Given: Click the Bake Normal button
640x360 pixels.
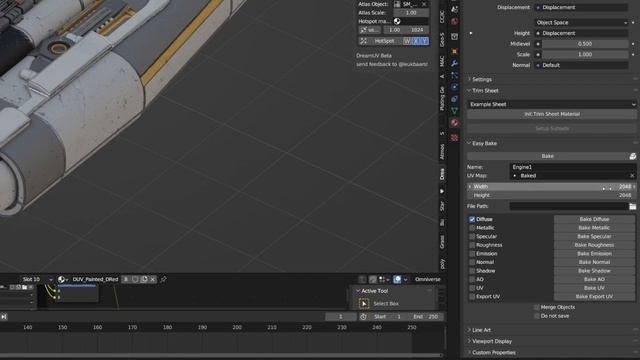Looking at the screenshot, I should click(x=594, y=262).
